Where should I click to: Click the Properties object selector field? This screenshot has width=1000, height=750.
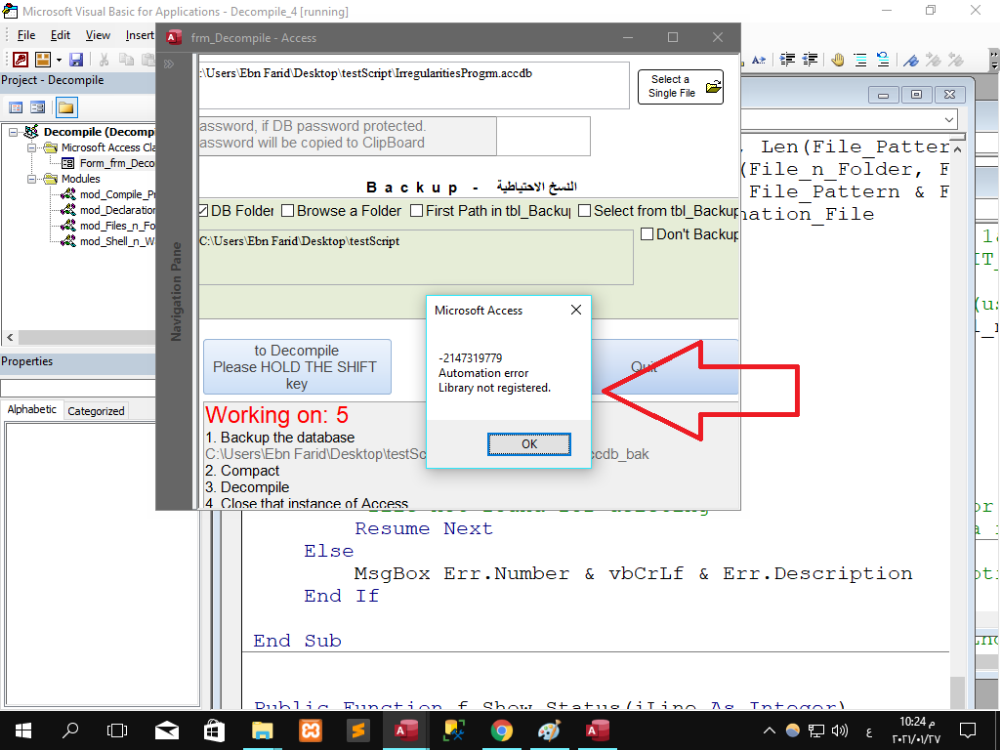click(x=78, y=388)
